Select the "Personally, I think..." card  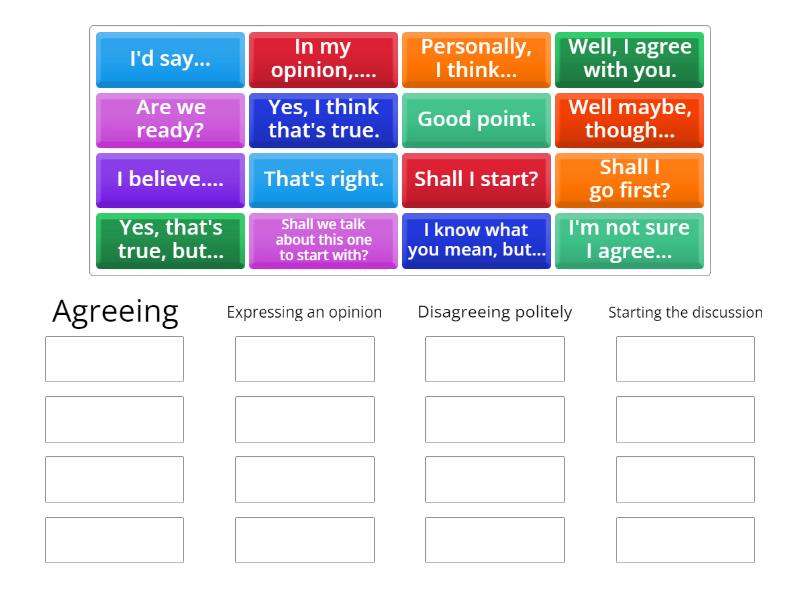pos(476,59)
